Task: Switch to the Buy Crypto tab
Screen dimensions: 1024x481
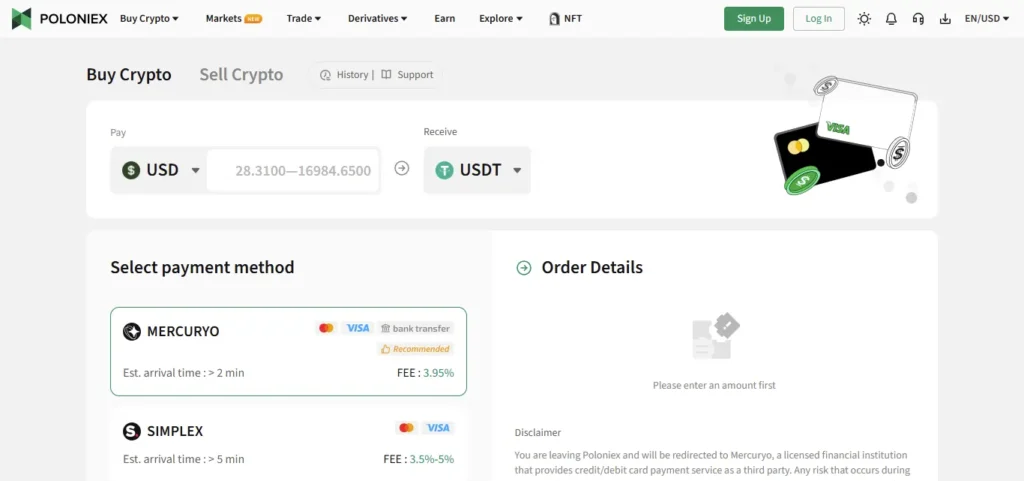Action: pos(129,74)
